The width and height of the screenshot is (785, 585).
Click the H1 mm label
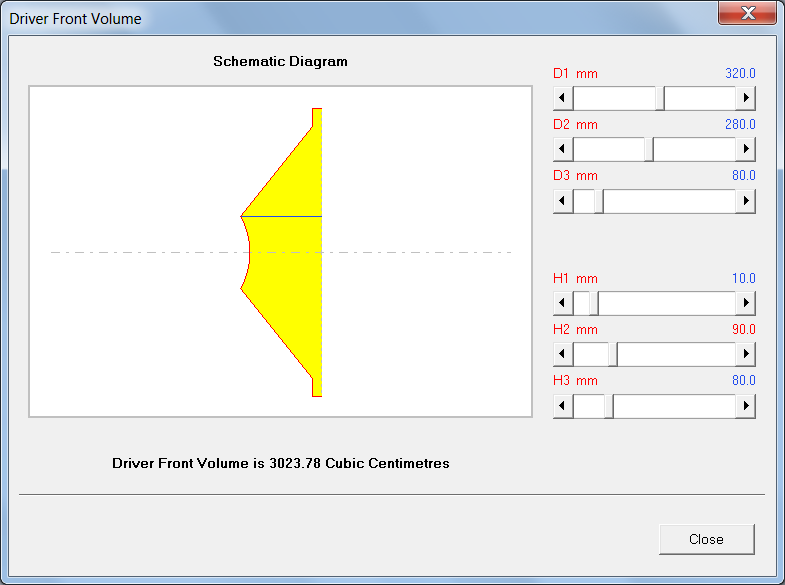click(575, 278)
